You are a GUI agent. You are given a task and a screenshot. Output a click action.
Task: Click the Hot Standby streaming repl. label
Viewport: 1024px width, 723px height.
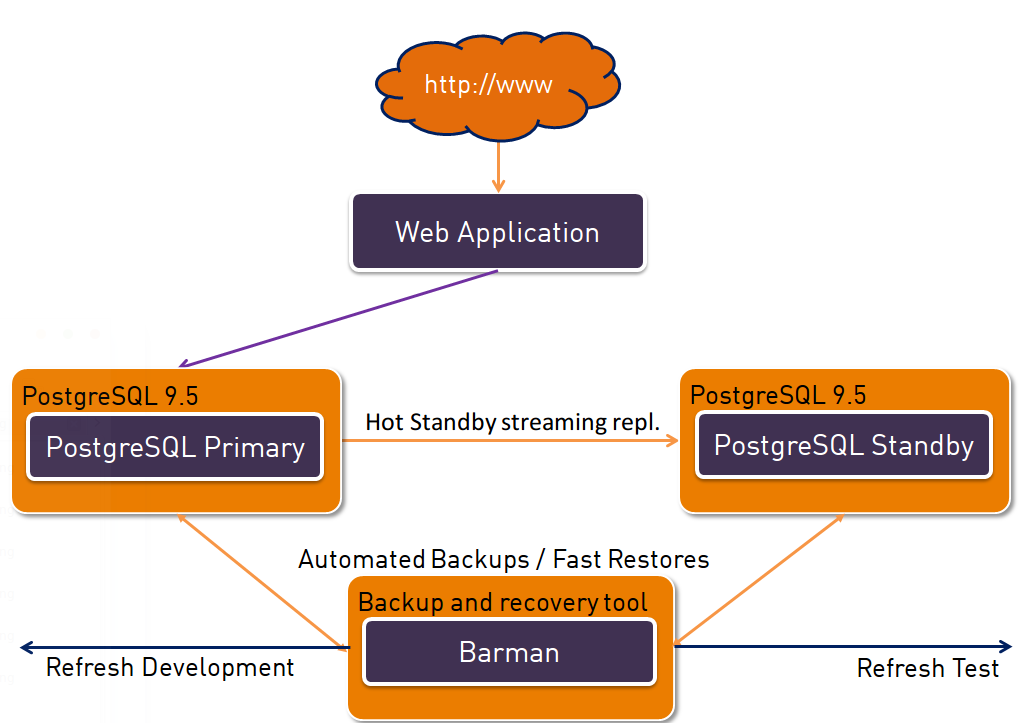click(x=512, y=422)
